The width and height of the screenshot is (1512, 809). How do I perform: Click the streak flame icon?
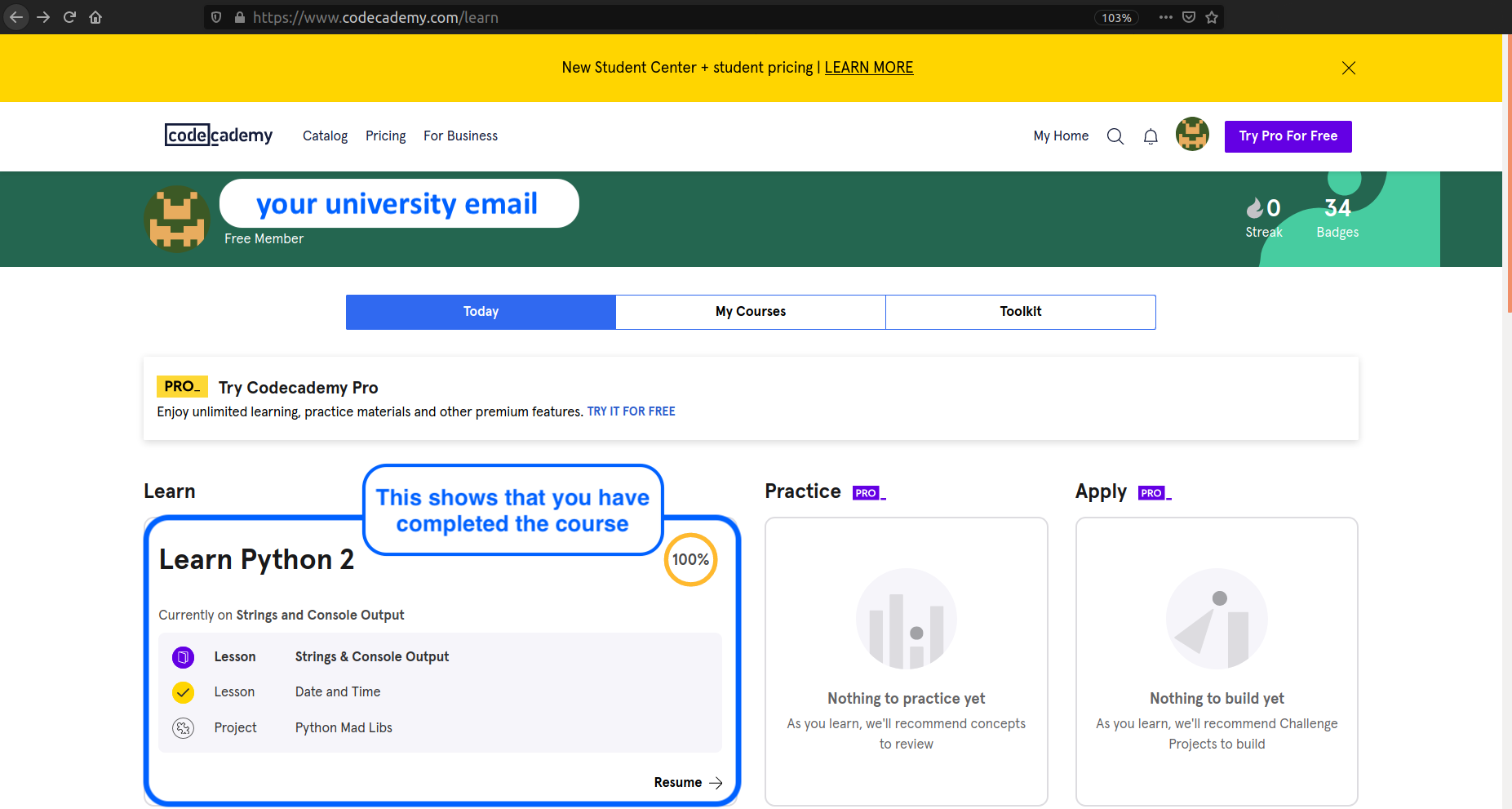[1254, 208]
